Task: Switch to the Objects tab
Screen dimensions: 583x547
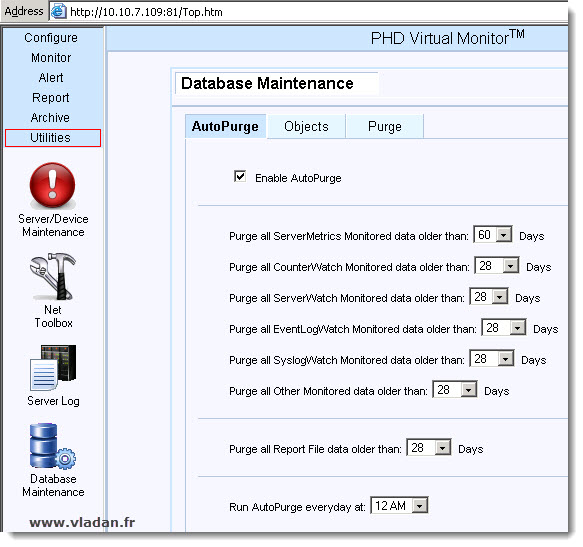Action: point(306,127)
